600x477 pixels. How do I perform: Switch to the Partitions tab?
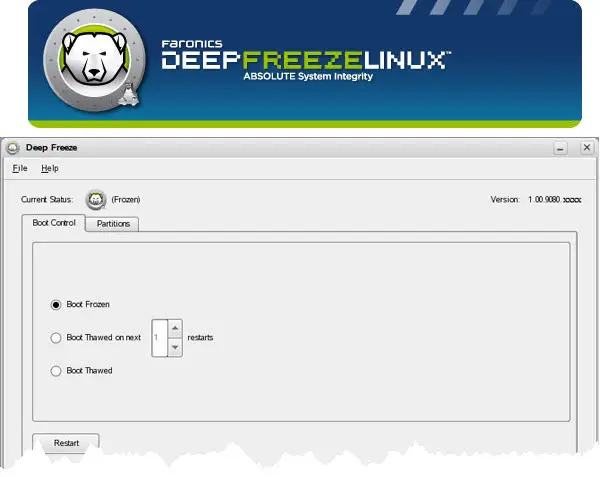click(113, 224)
